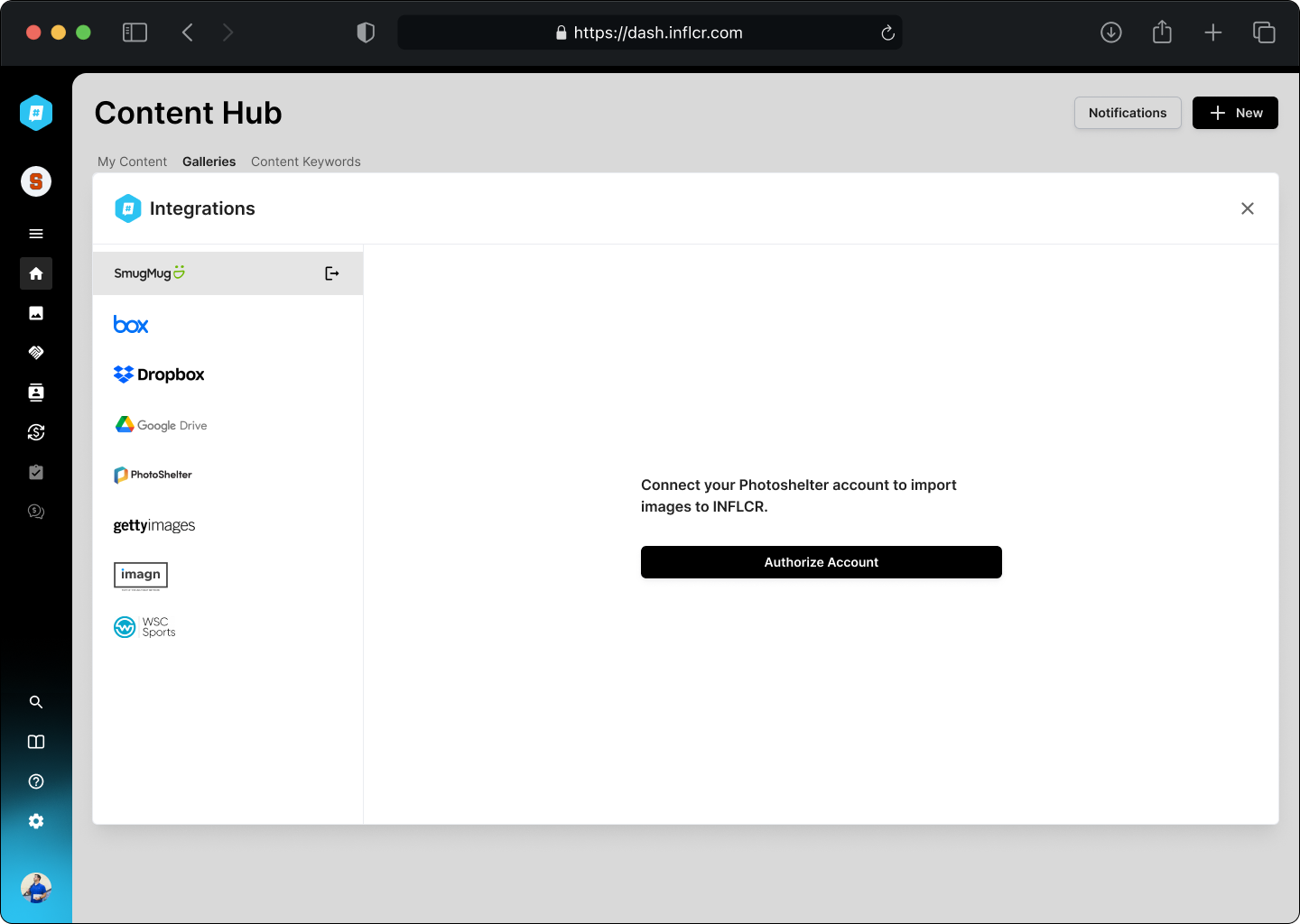1300x924 pixels.
Task: Open the help question mark icon
Action: click(36, 781)
